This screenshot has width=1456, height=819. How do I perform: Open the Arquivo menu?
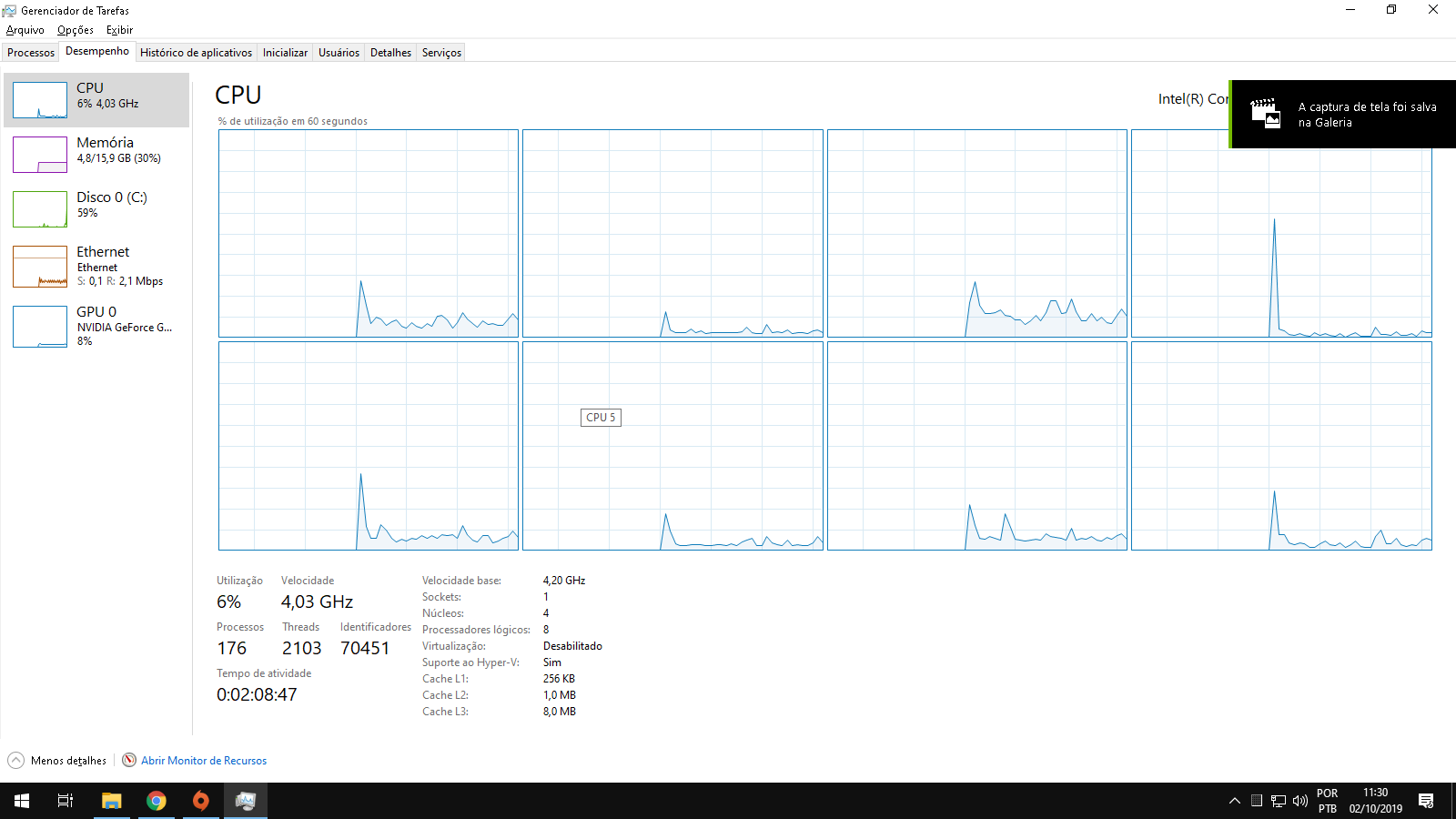[x=25, y=30]
